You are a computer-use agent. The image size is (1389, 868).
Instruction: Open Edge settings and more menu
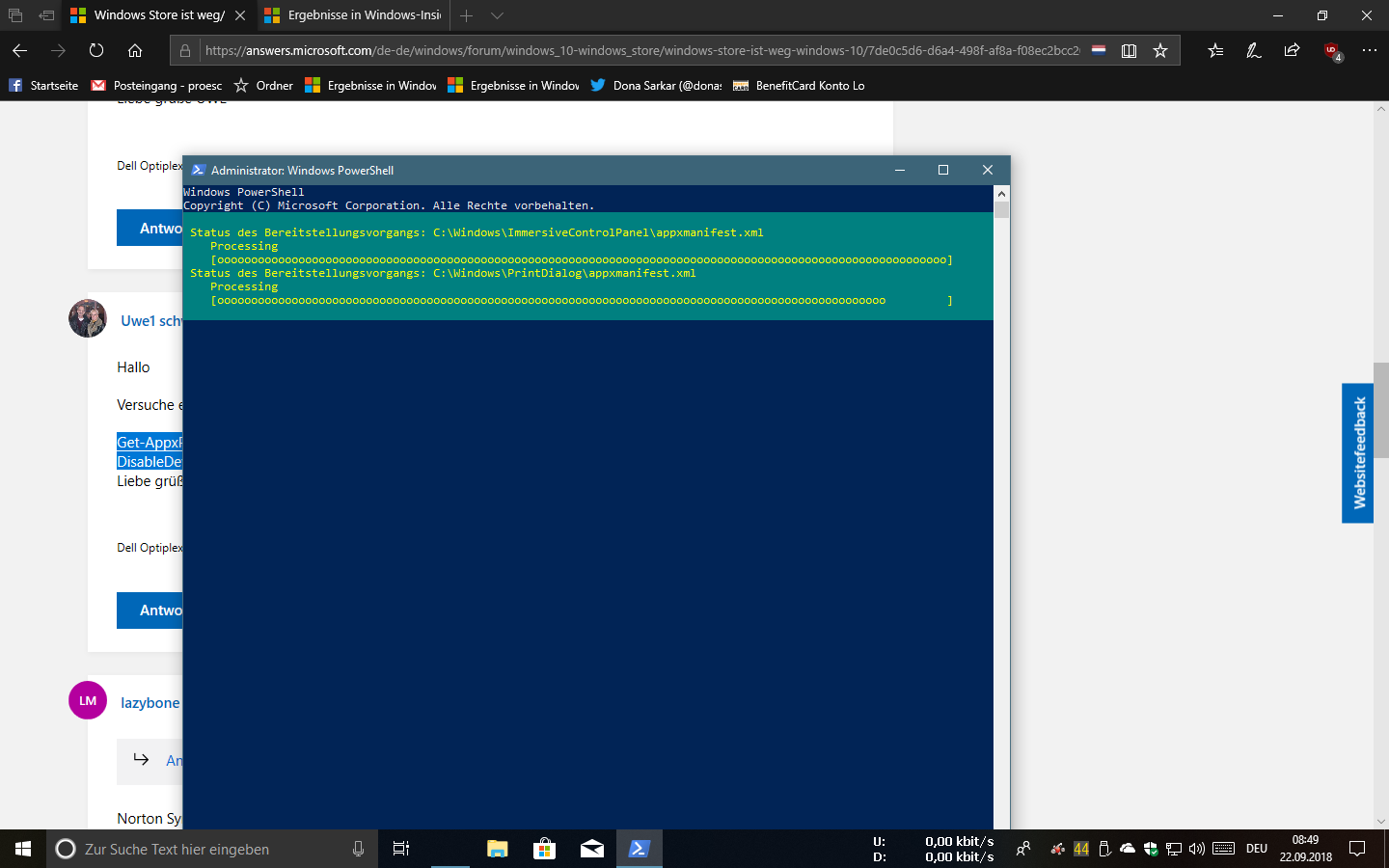tap(1370, 50)
